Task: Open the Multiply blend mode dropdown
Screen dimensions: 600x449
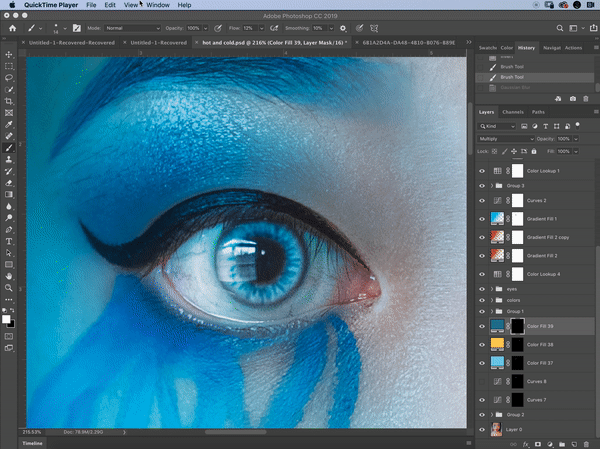Action: point(505,139)
